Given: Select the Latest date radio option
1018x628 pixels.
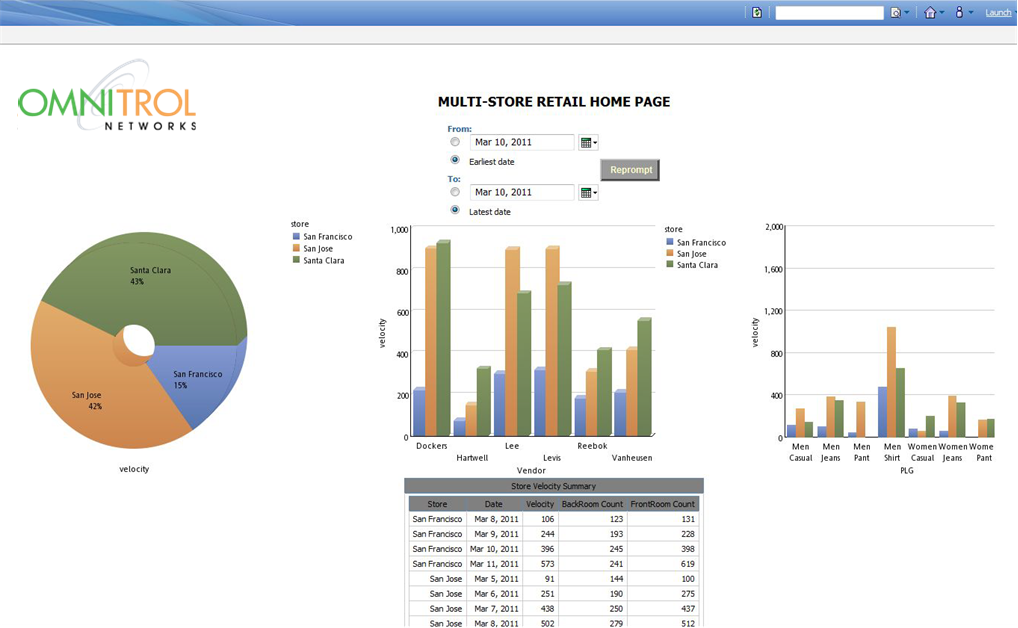Looking at the screenshot, I should click(x=455, y=210).
